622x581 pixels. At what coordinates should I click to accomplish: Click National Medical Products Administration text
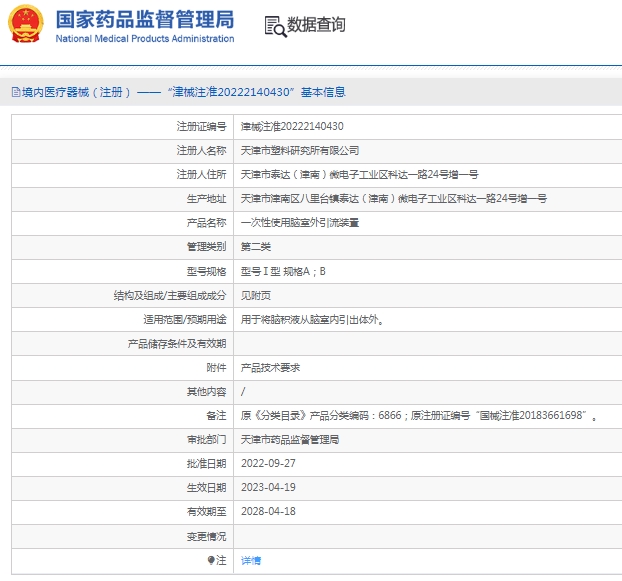(145, 38)
